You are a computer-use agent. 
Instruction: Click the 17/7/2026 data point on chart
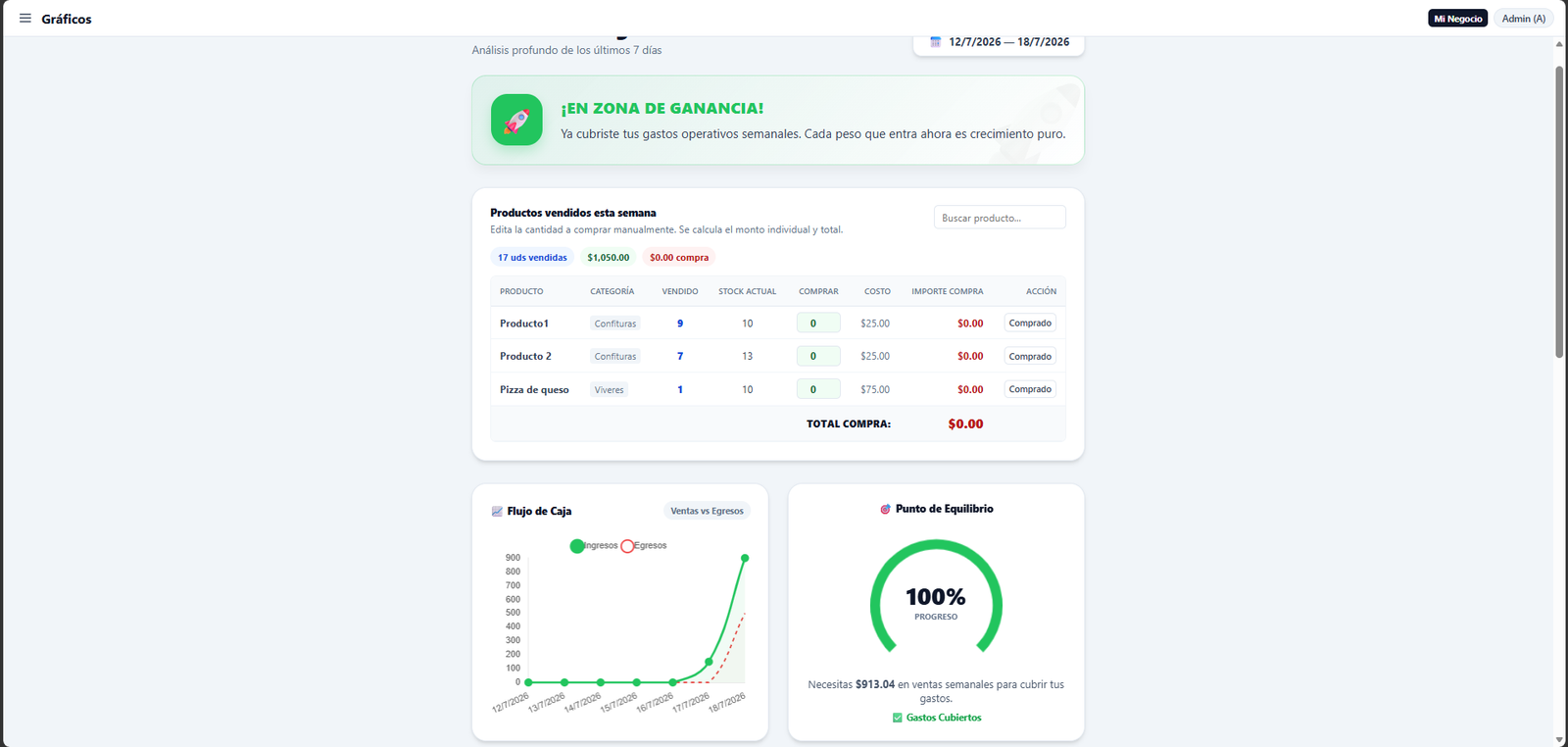[709, 662]
